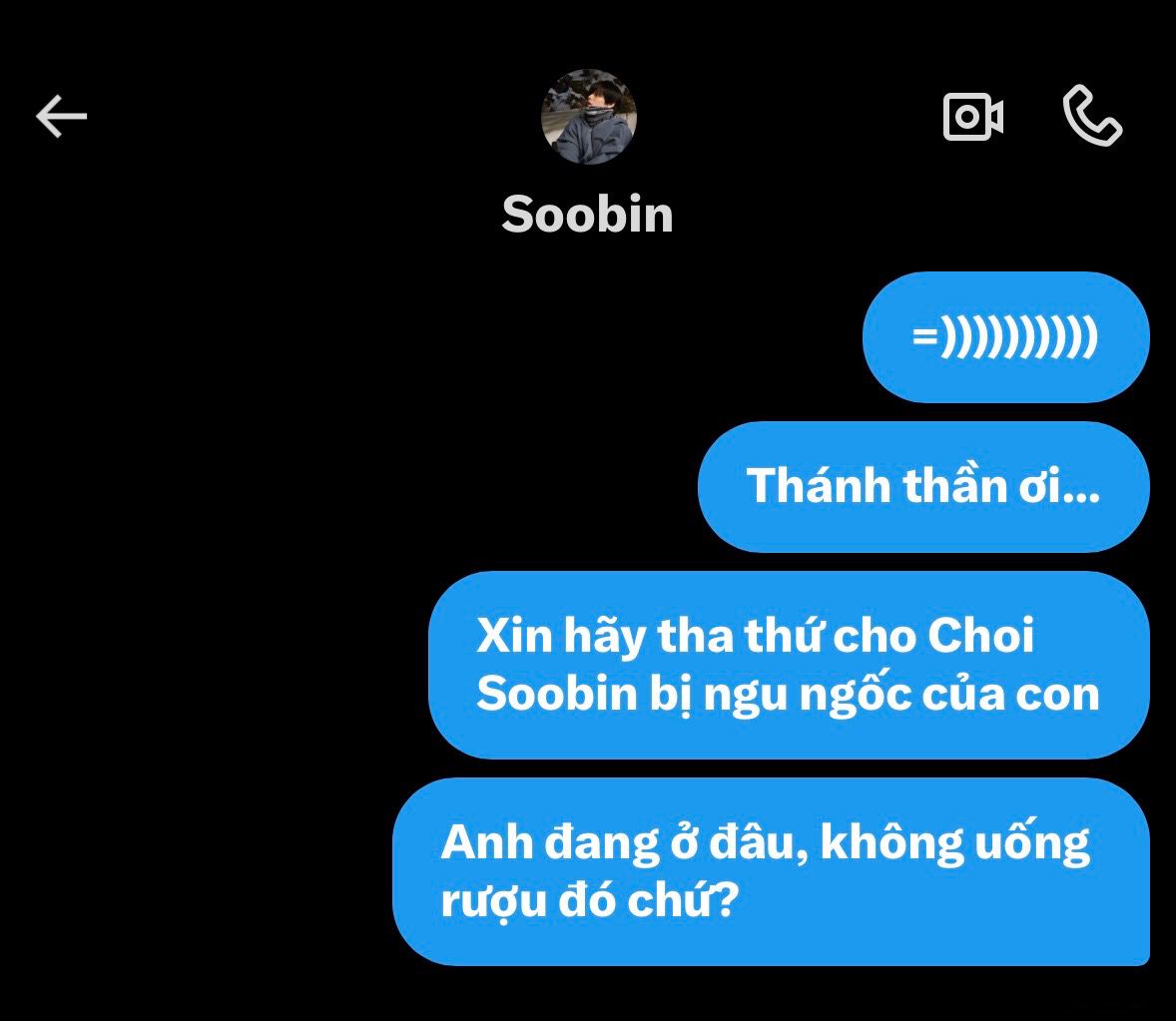Select the "Thánh thần ơi..." message
The image size is (1176, 1021).
923,486
